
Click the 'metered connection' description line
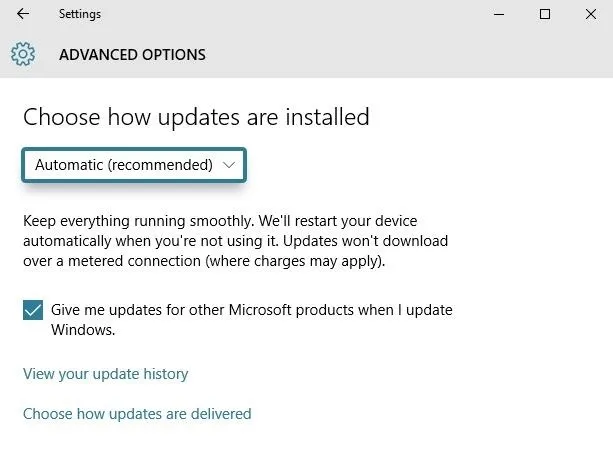tap(204, 261)
